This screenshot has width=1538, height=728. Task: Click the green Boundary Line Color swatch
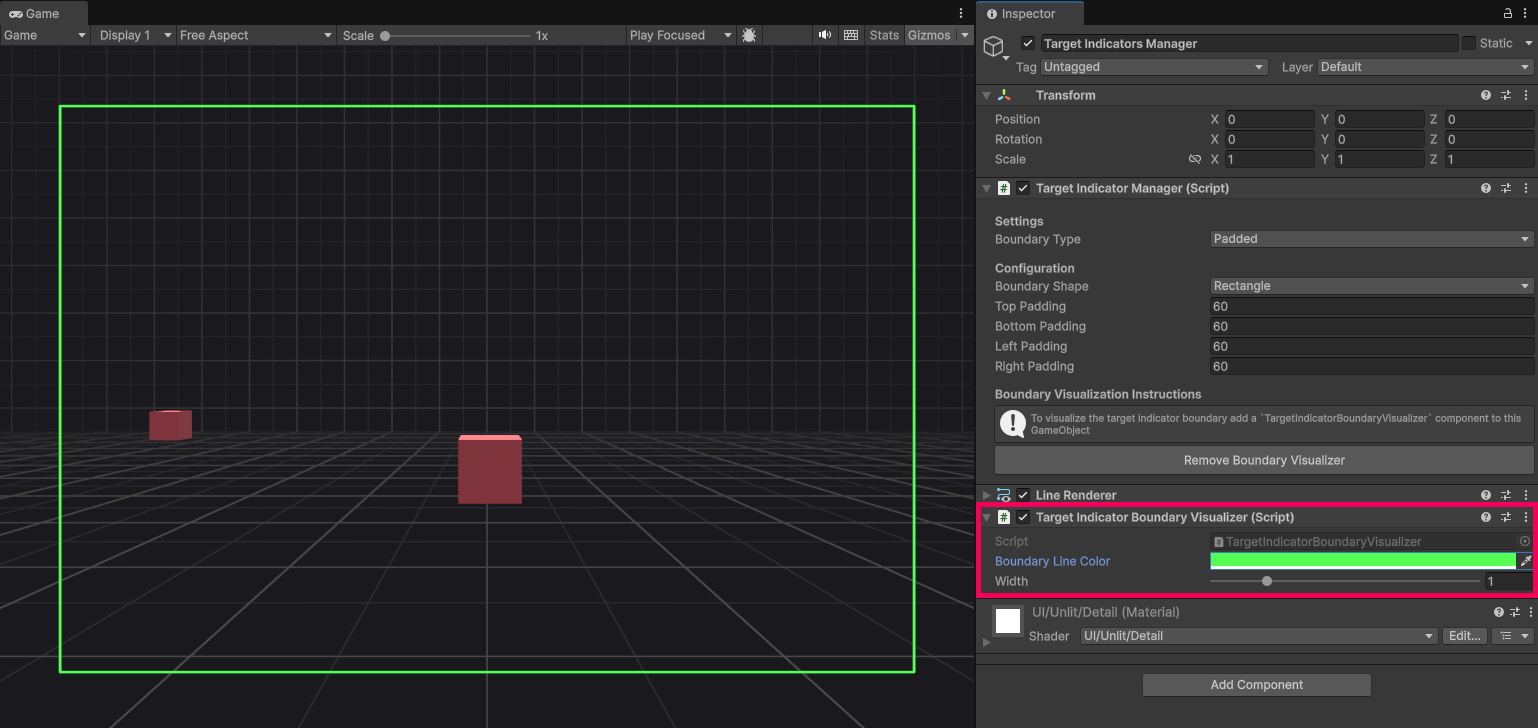click(x=1363, y=561)
